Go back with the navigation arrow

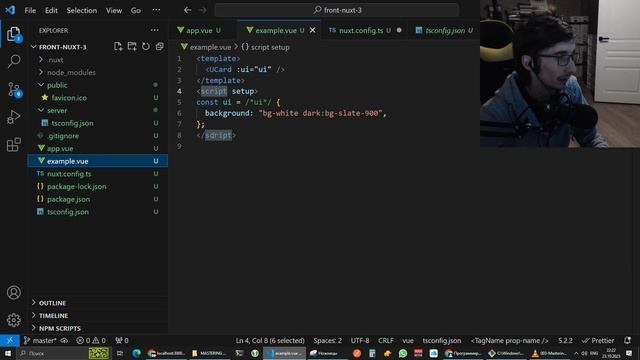(187, 10)
